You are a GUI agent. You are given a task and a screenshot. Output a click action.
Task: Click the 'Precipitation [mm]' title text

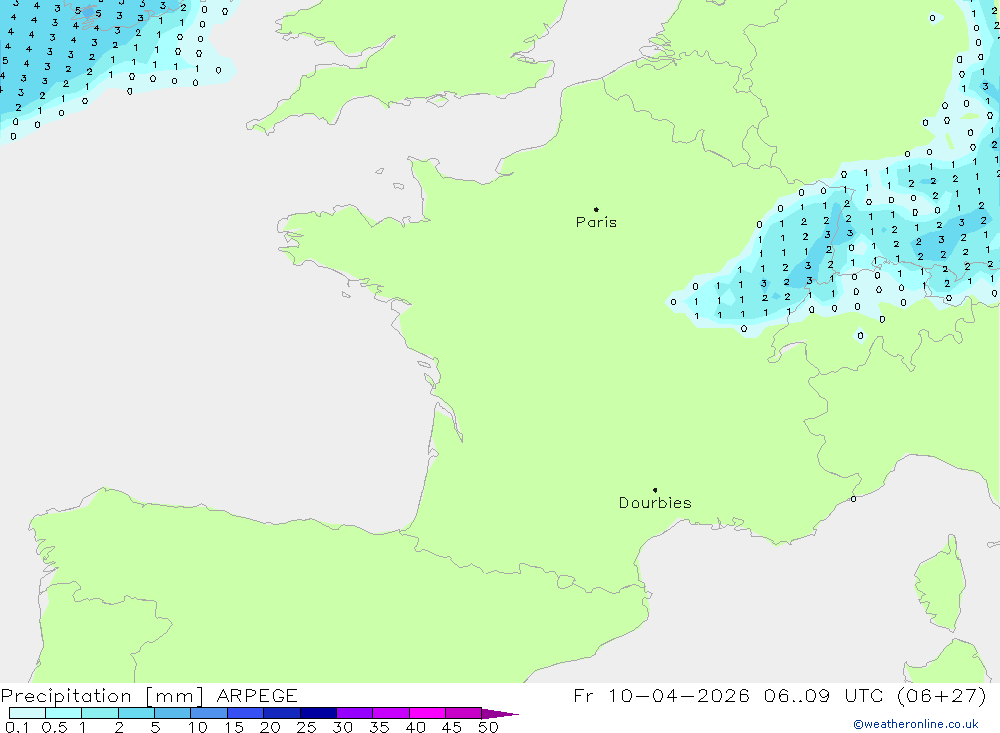click(x=102, y=695)
